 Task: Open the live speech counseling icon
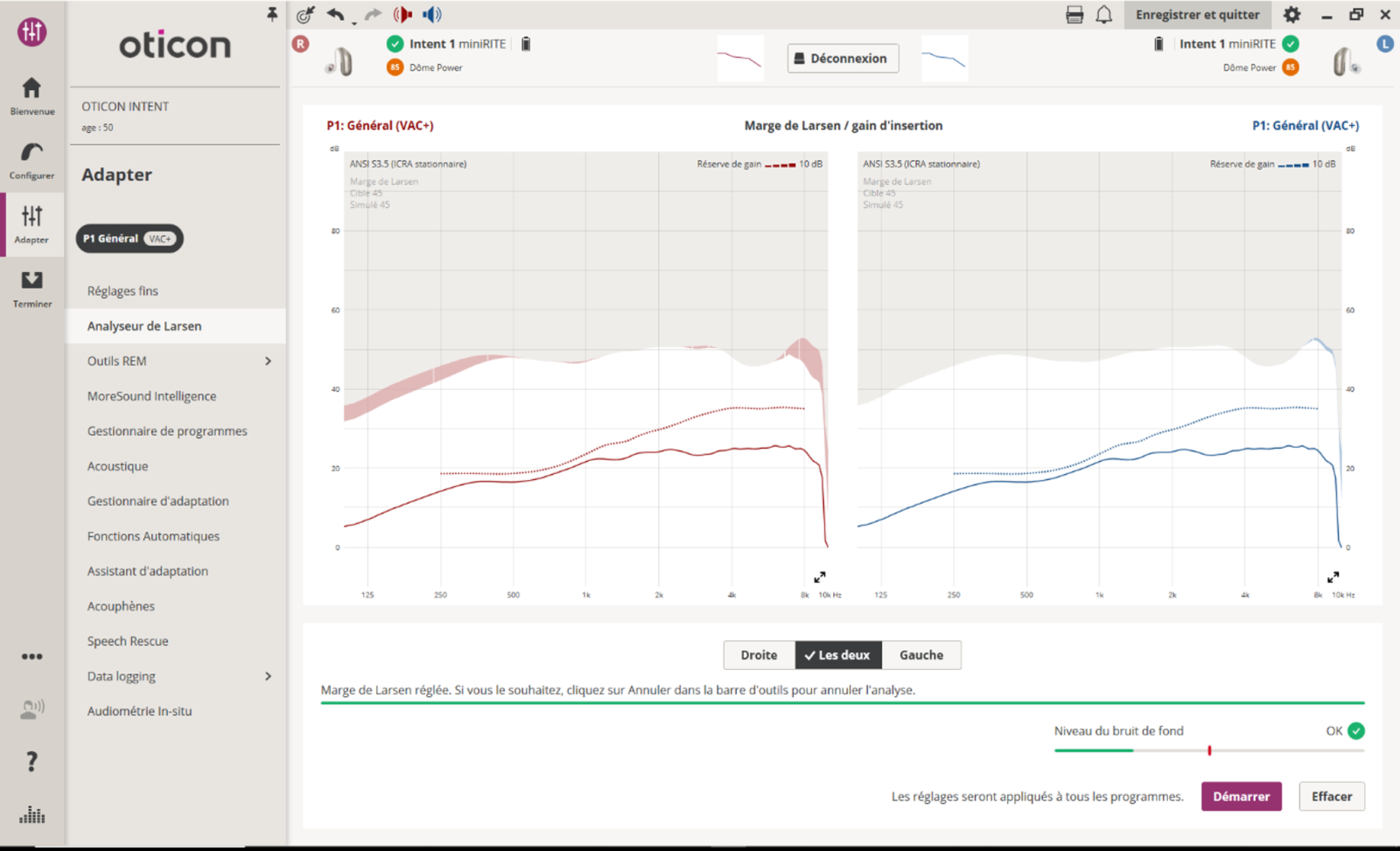[x=31, y=708]
